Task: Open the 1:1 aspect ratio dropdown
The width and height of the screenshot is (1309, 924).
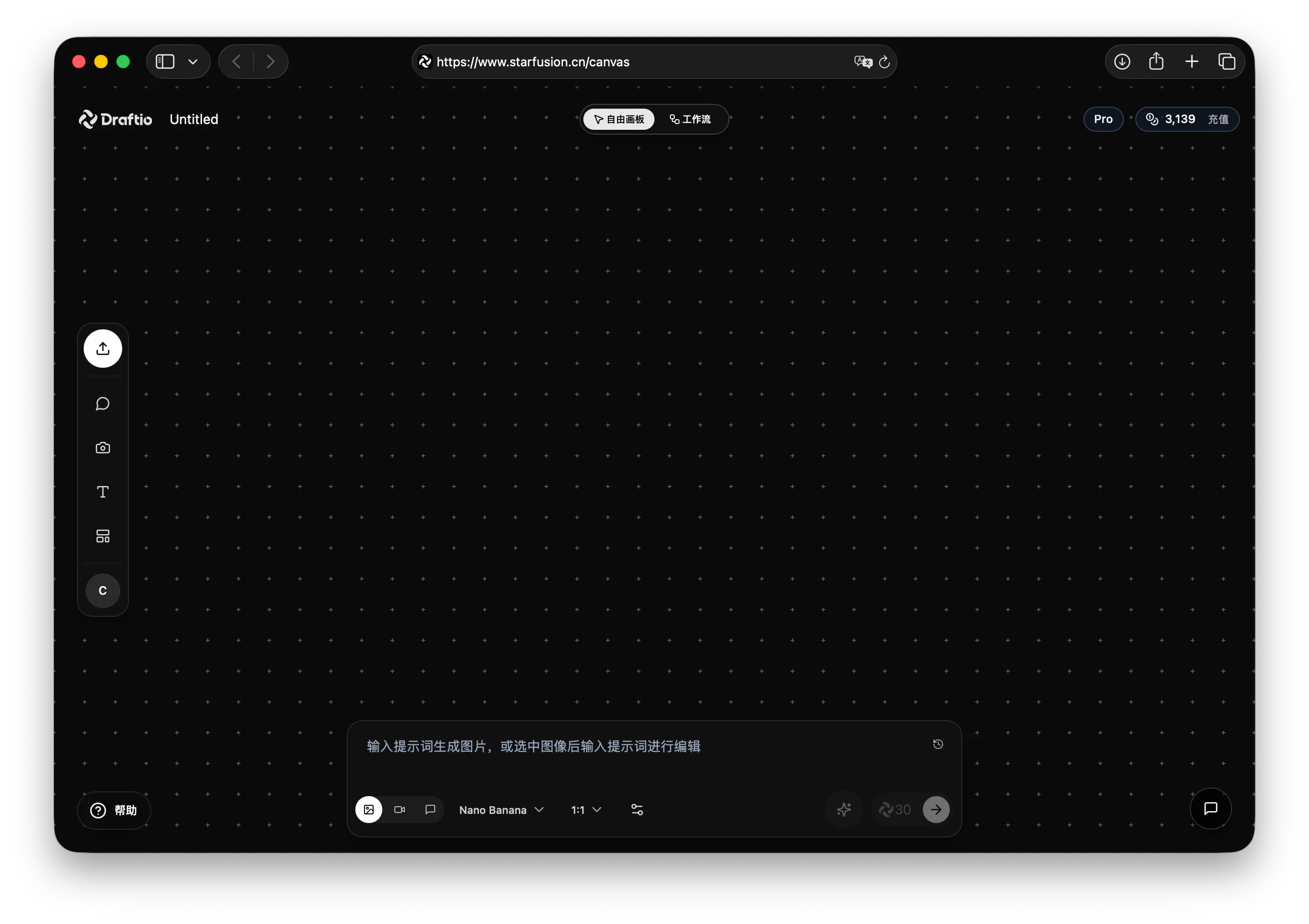Action: coord(586,810)
